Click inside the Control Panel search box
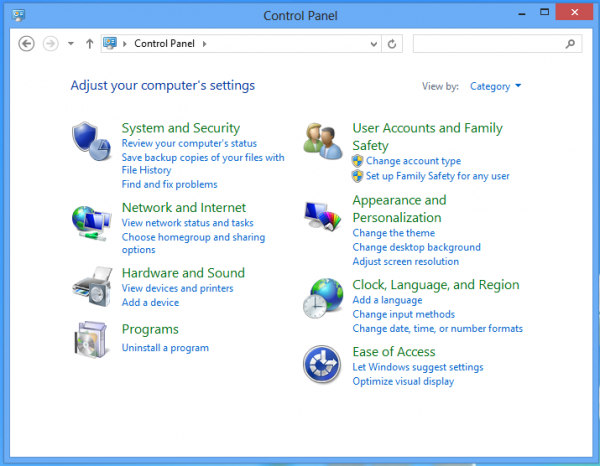Image resolution: width=600 pixels, height=466 pixels. [x=488, y=44]
